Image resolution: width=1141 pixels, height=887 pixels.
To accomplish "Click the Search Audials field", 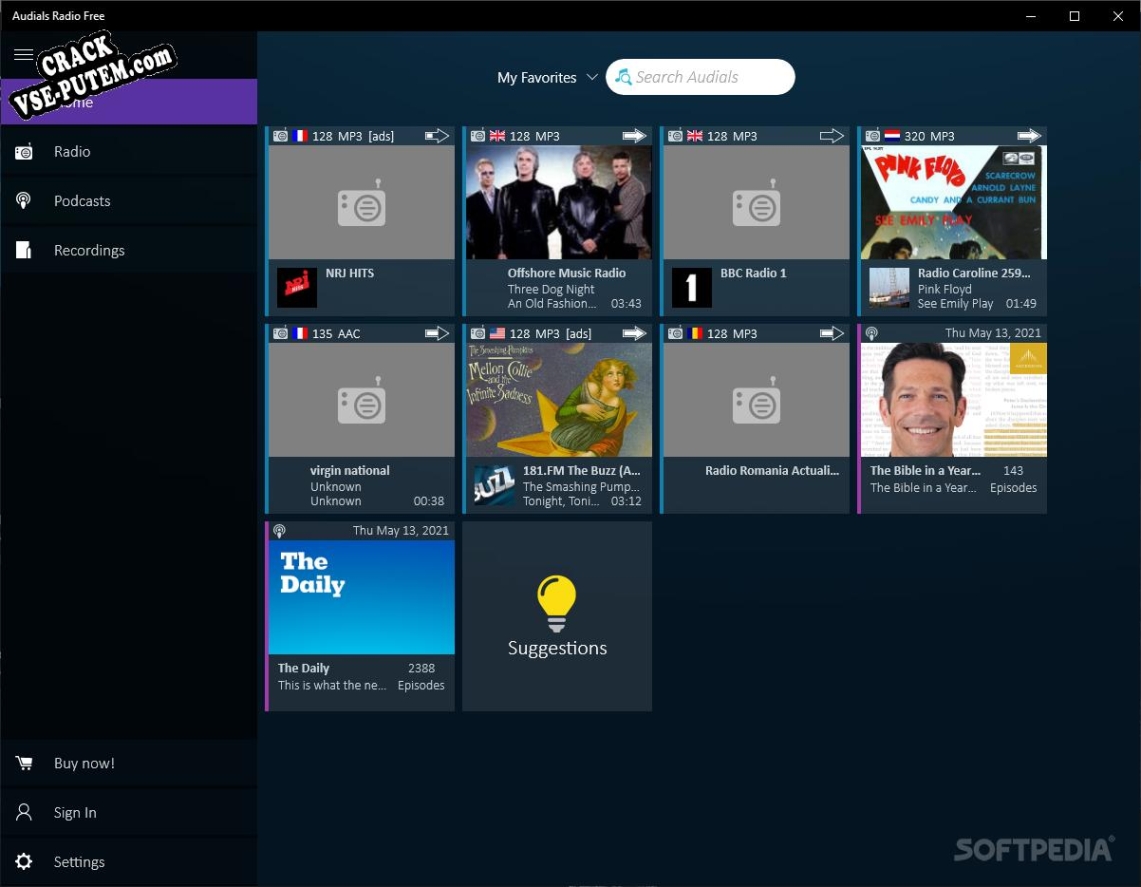I will pyautogui.click(x=700, y=77).
